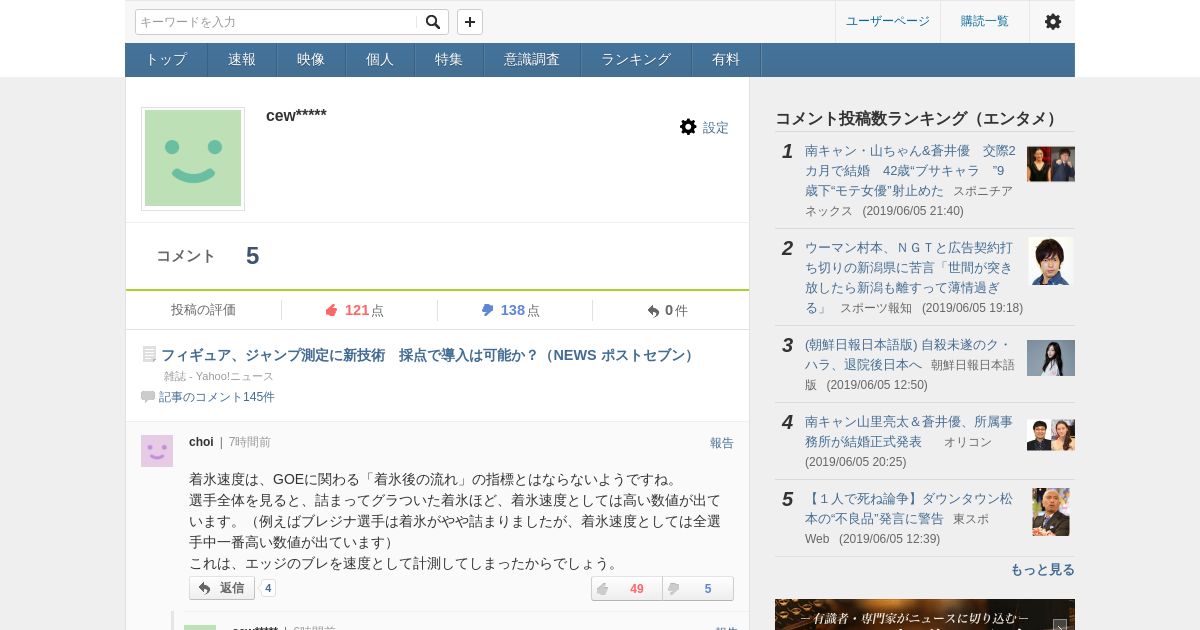Viewport: 1200px width, 630px height.
Task: Click thumbnail for ranking 1 article
Action: coord(1051,164)
